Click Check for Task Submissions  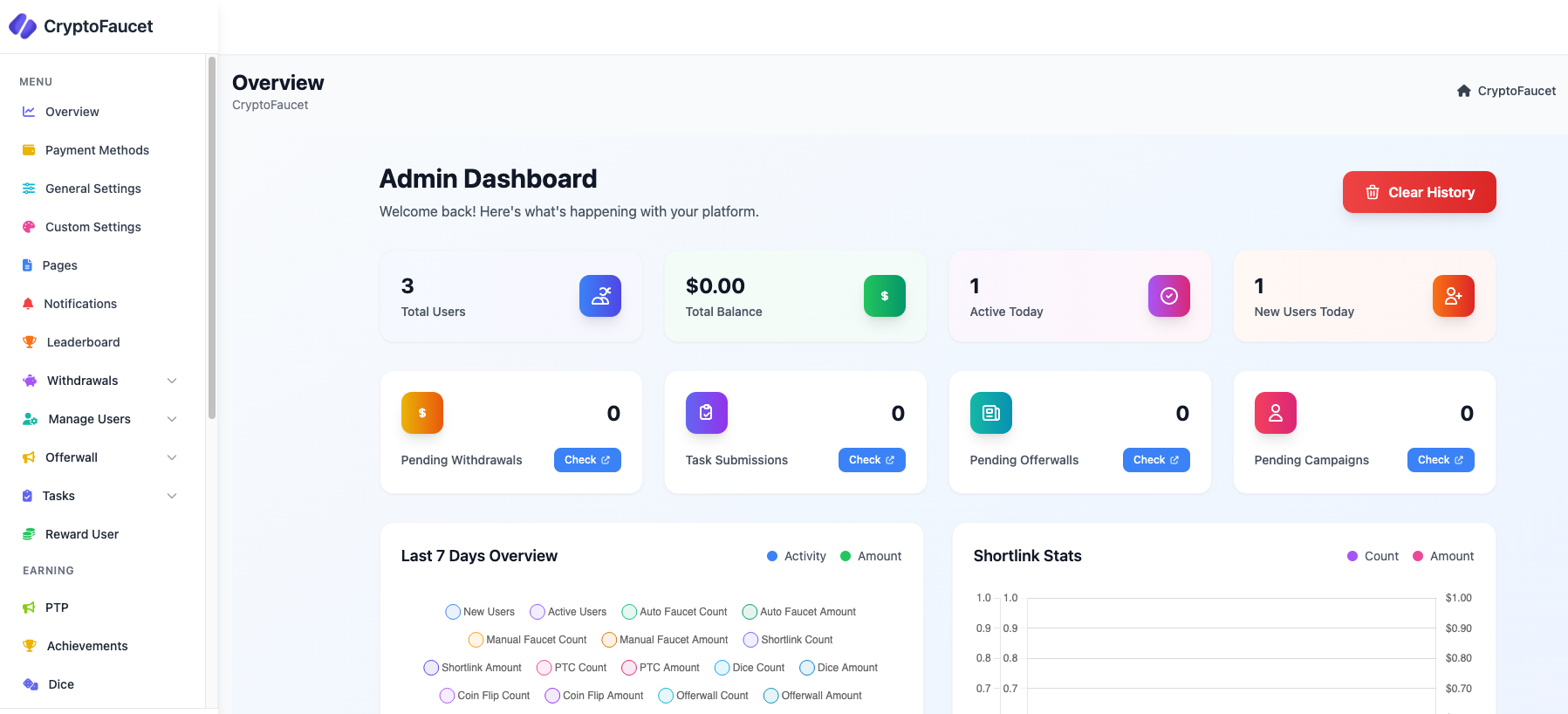click(872, 460)
